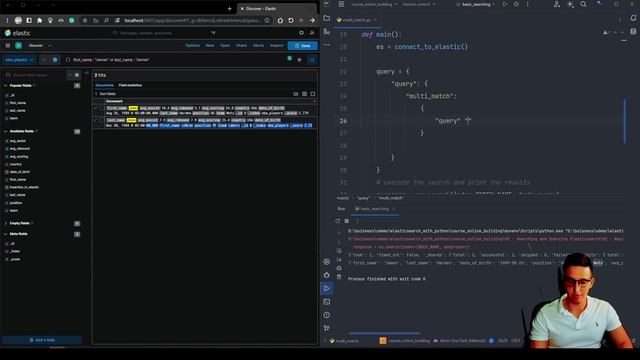Open the Project folder tool window
This screenshot has width=640, height=360.
327,18
